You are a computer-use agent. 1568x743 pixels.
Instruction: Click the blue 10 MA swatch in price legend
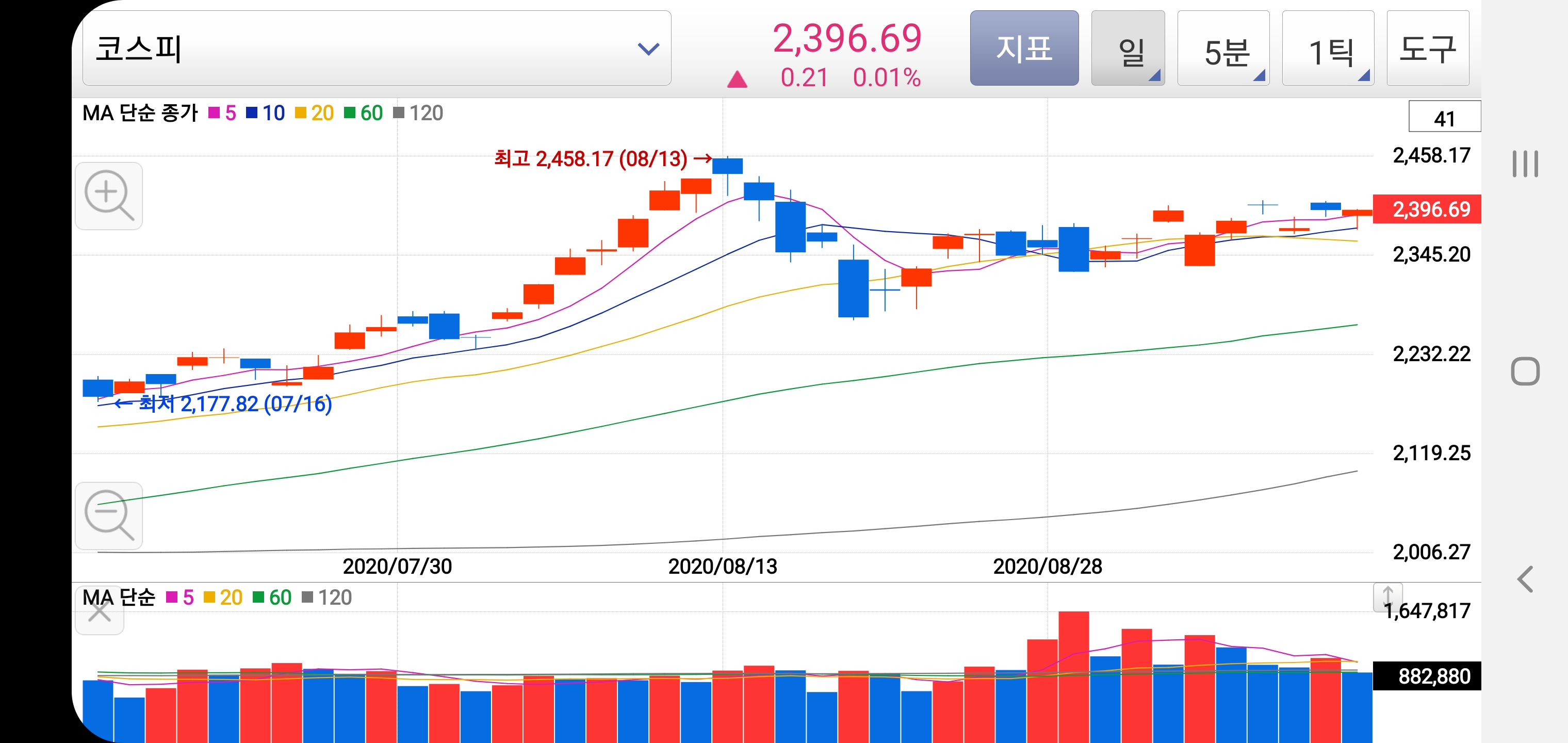(x=252, y=112)
